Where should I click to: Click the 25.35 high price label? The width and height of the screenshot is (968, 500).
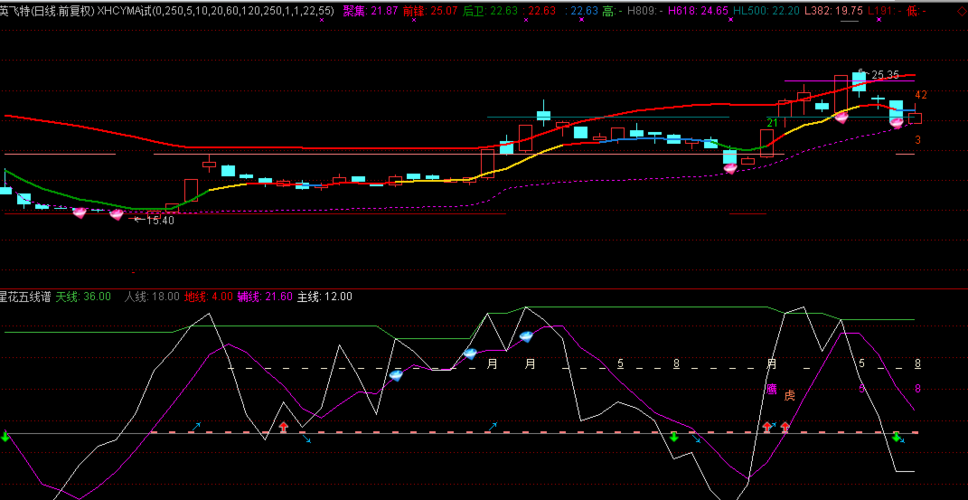(x=885, y=75)
